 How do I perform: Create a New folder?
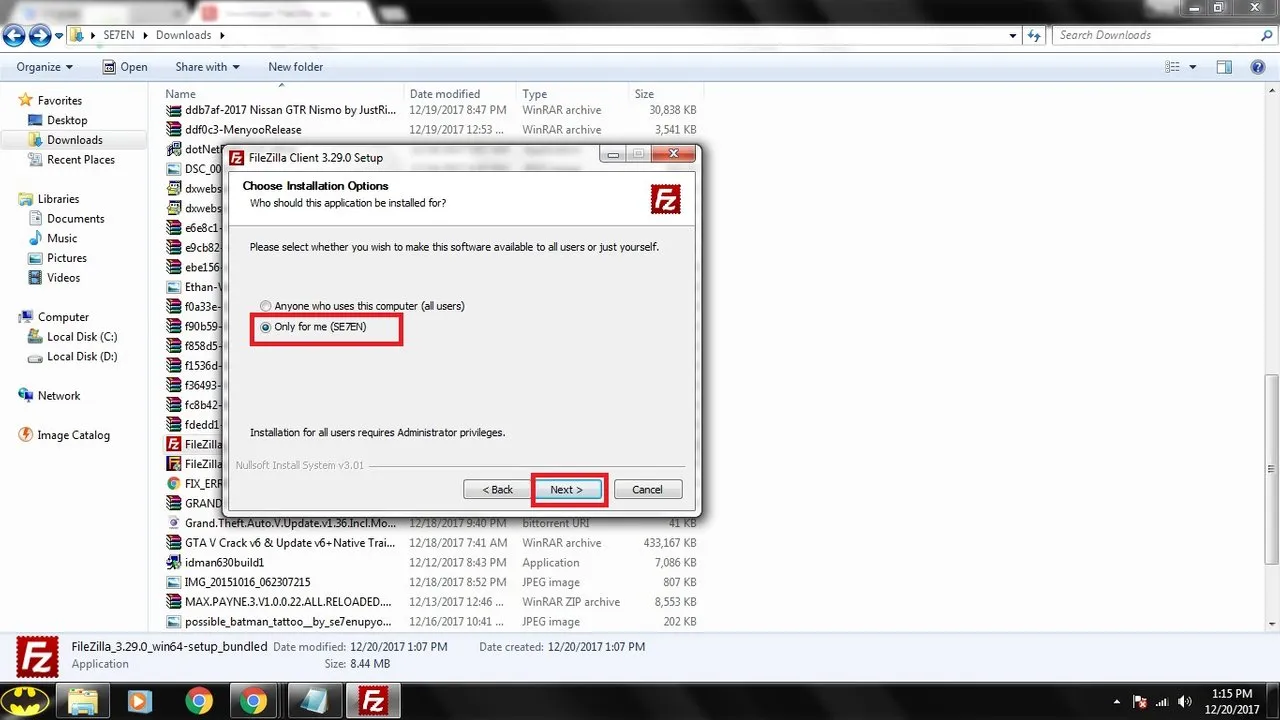(x=295, y=67)
